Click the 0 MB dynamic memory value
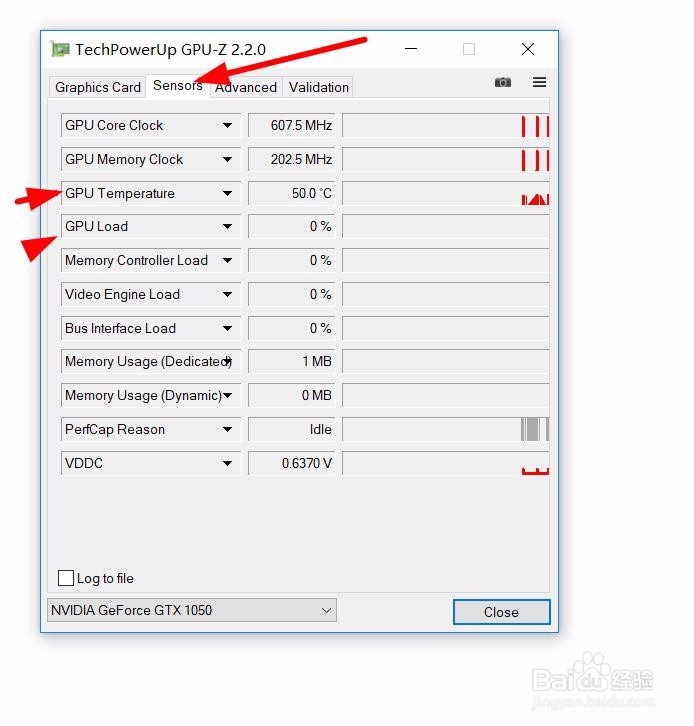 pyautogui.click(x=291, y=395)
